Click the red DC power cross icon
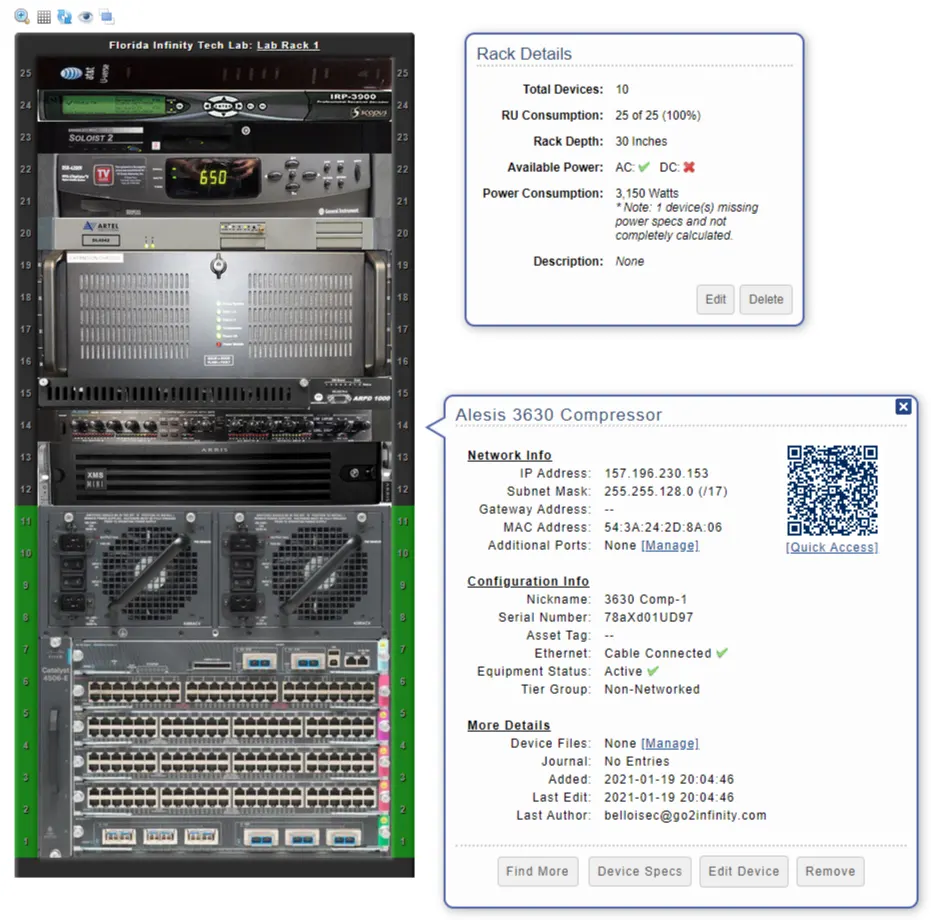Image resolution: width=931 pixels, height=920 pixels. pos(689,167)
